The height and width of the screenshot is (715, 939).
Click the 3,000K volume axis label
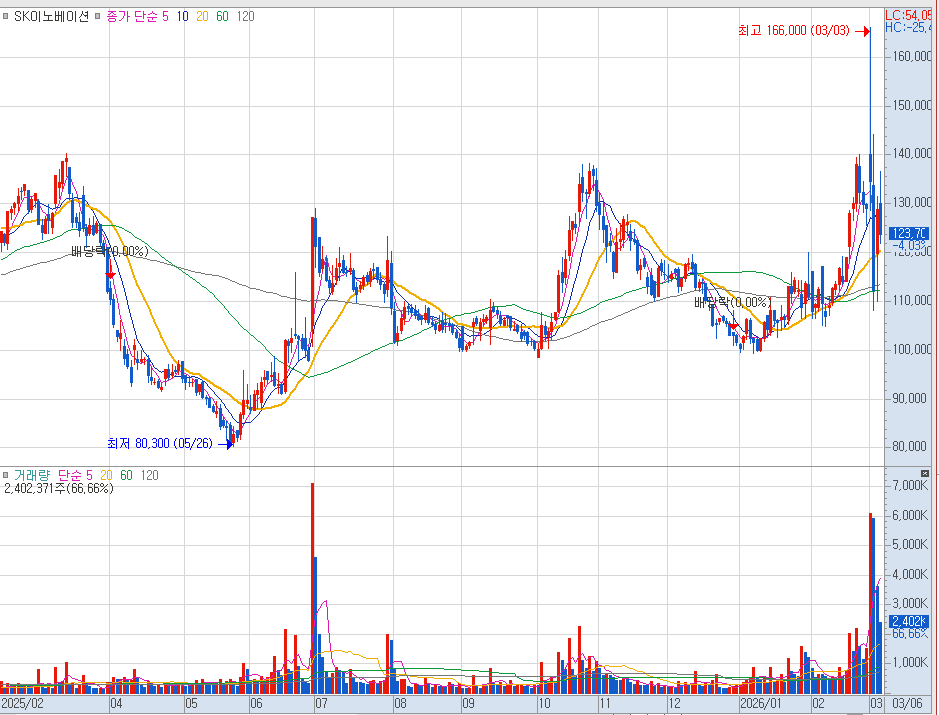tap(910, 604)
